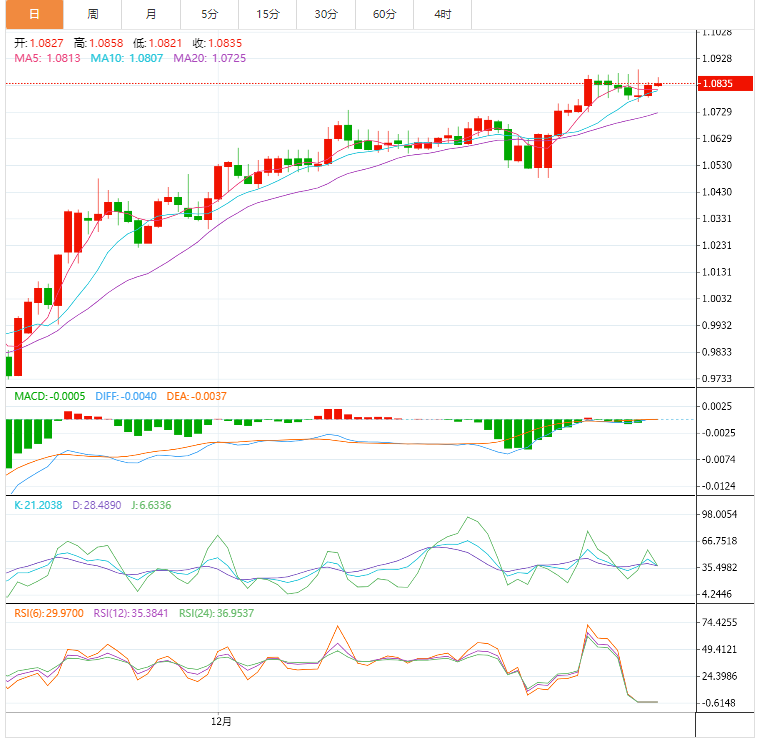Click the current price tag 1.0835
This screenshot has height=747, width=761.
718,84
